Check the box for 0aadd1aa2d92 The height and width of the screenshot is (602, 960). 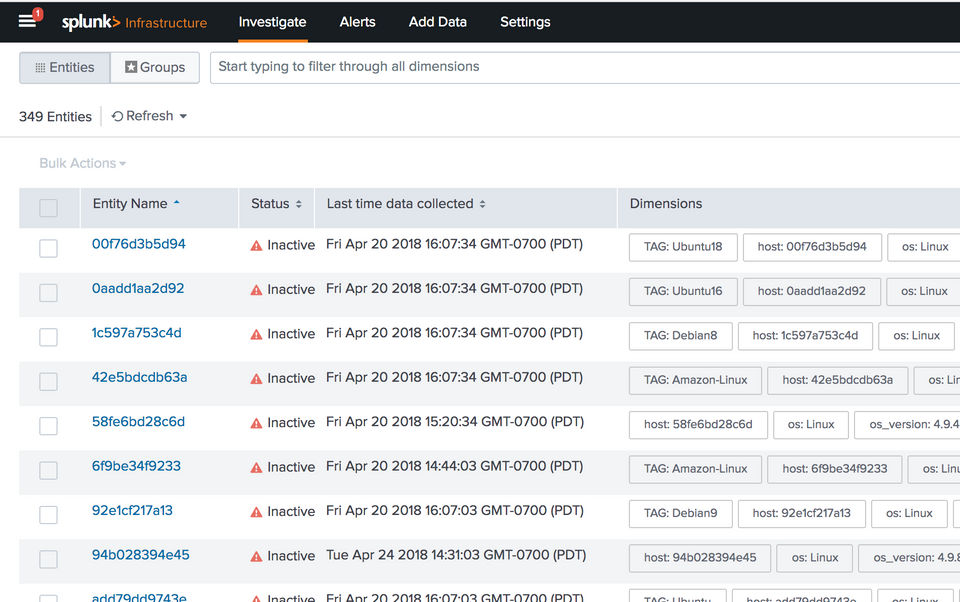point(48,293)
